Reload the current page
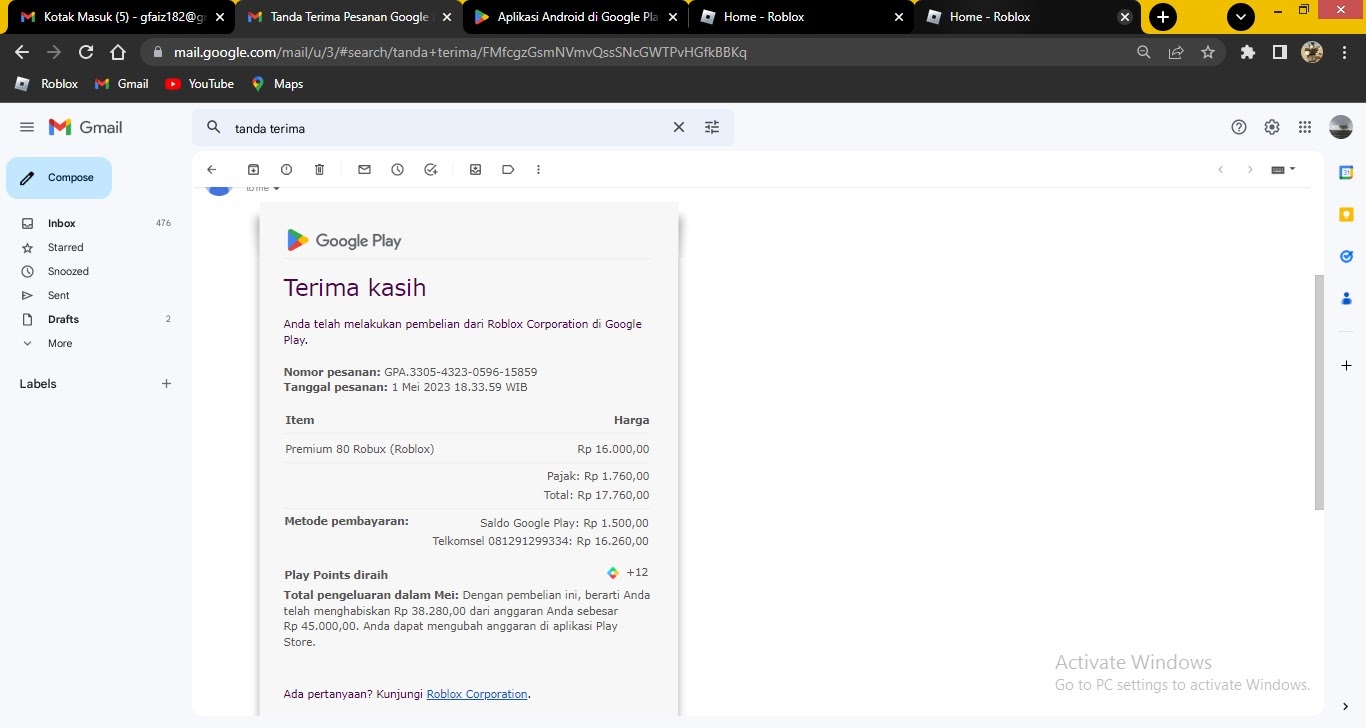1366x728 pixels. coord(86,52)
